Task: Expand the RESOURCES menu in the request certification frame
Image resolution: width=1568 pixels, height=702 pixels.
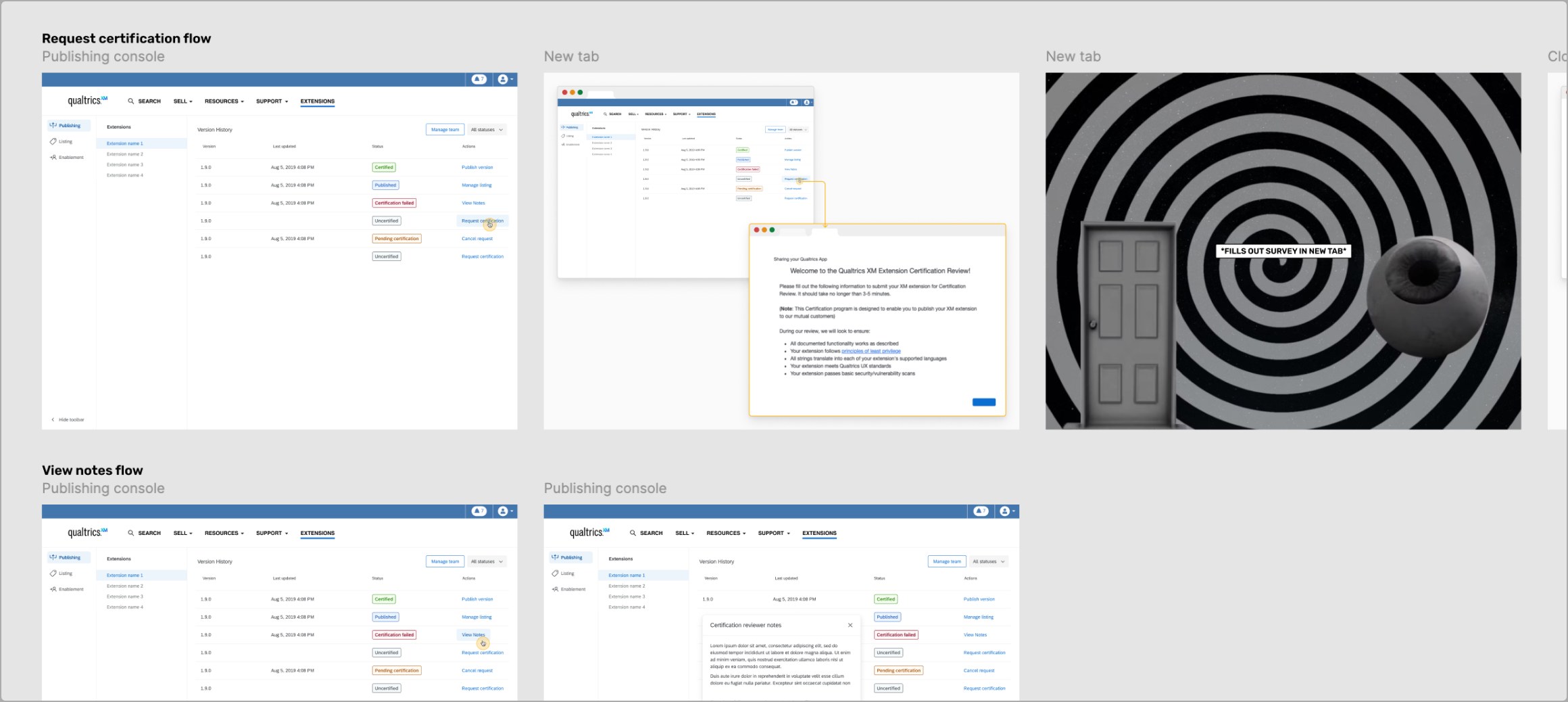Action: (x=224, y=101)
